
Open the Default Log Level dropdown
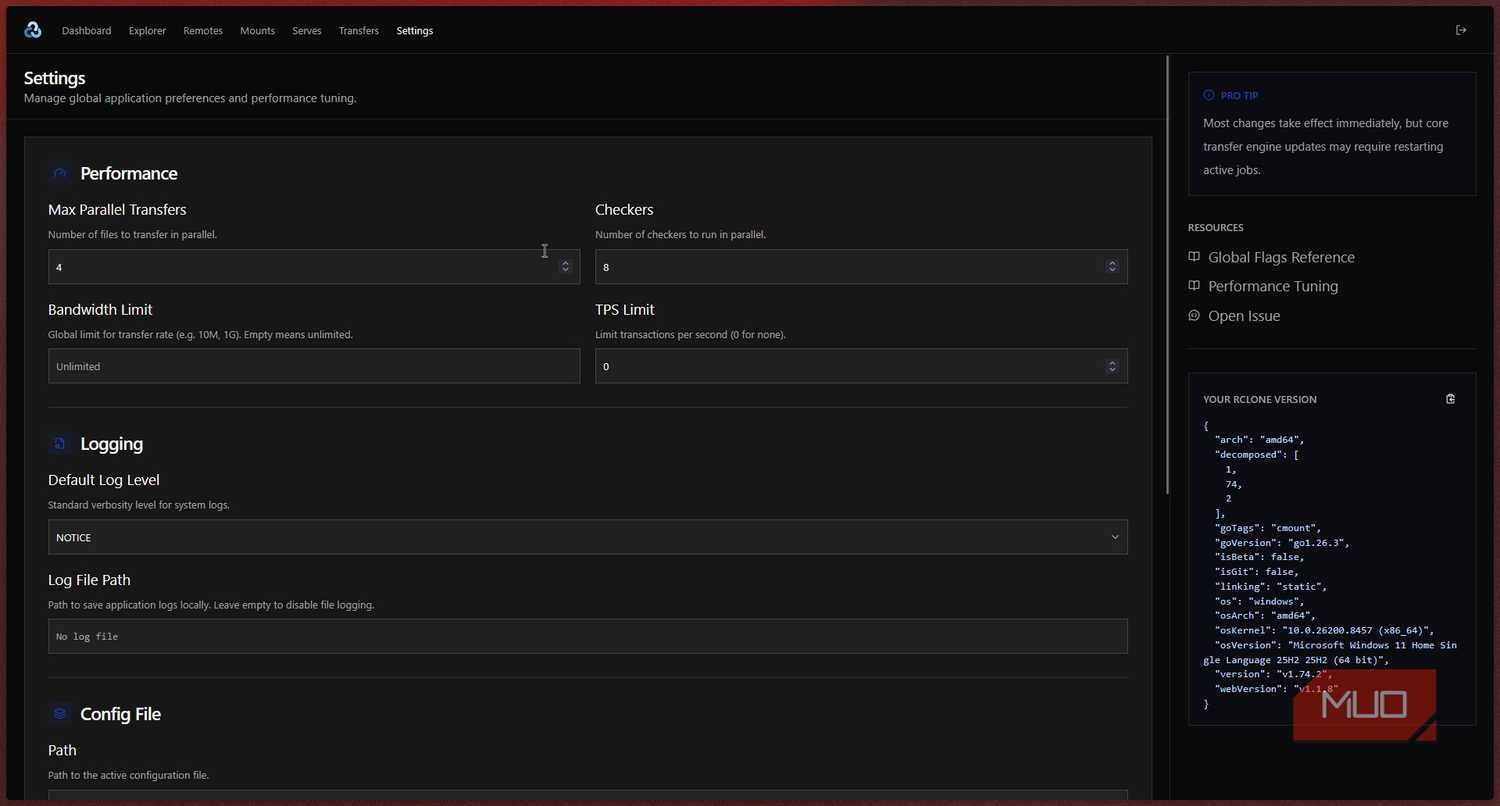(588, 537)
